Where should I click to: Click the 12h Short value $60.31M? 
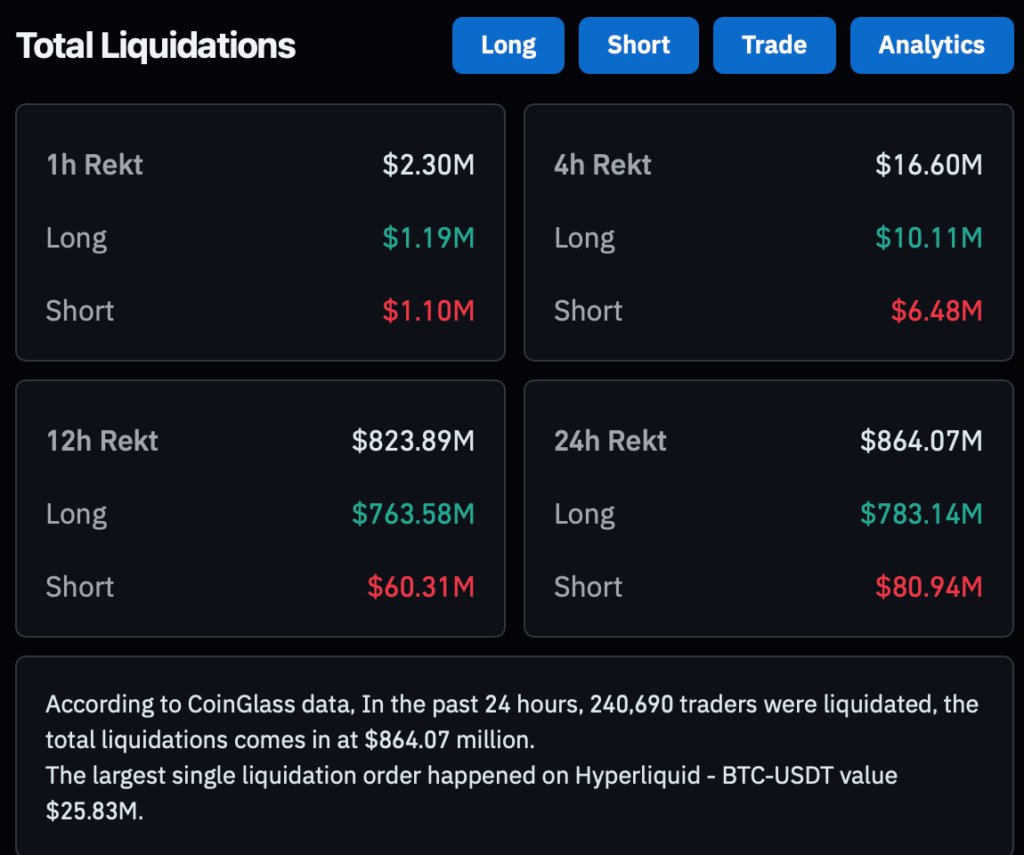420,587
